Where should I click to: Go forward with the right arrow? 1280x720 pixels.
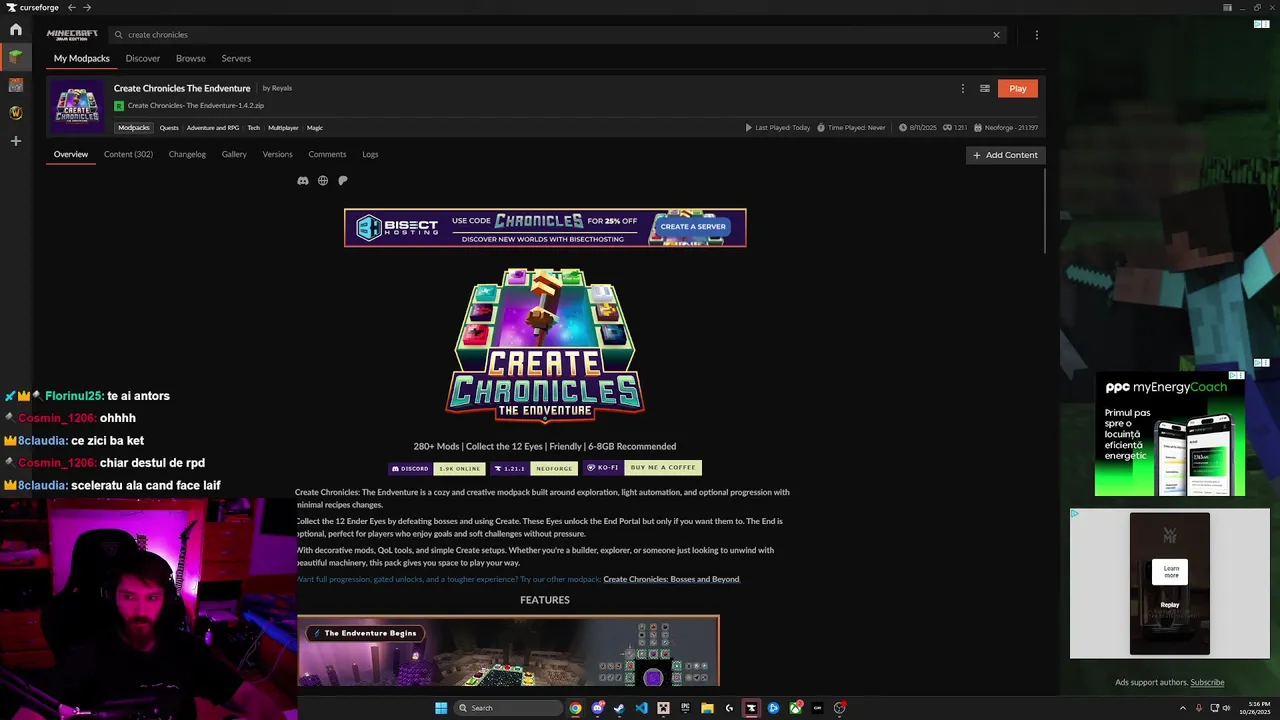point(87,7)
